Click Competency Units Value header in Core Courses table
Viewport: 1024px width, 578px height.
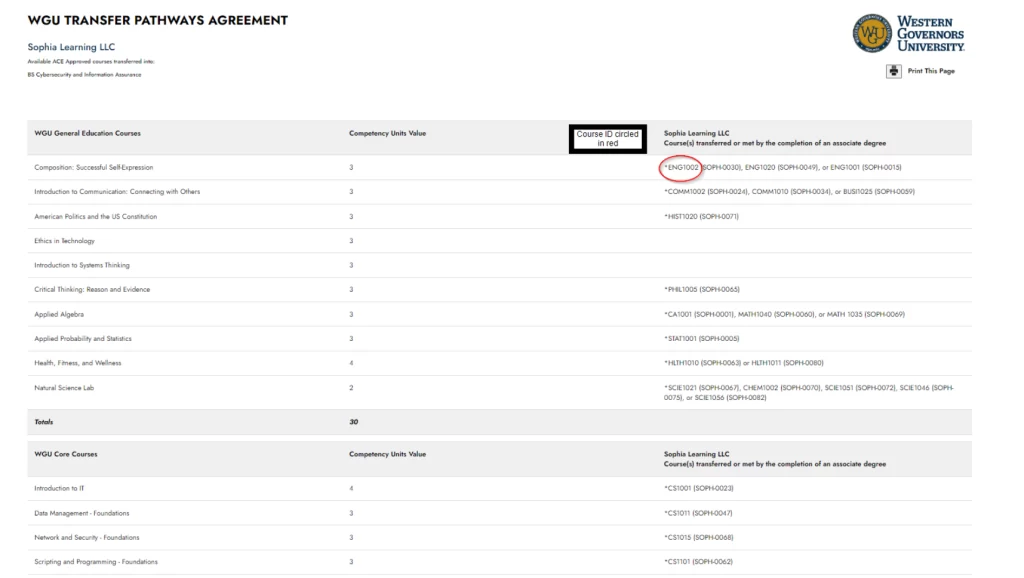tap(387, 454)
